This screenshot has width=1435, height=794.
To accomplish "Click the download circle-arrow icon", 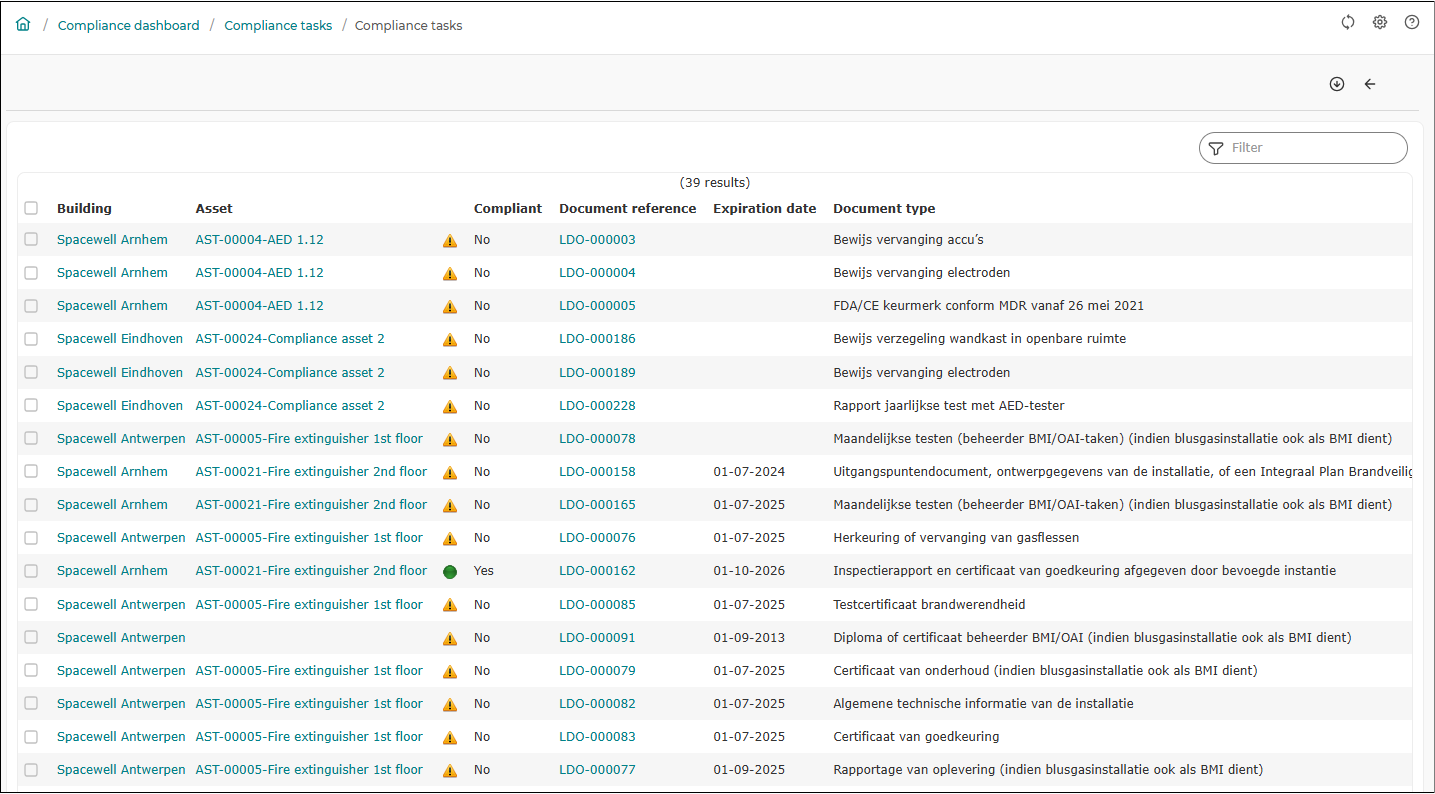I will tap(1337, 84).
